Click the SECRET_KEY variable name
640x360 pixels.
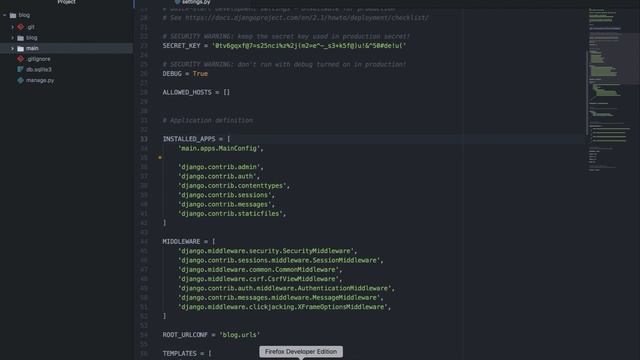click(x=182, y=46)
